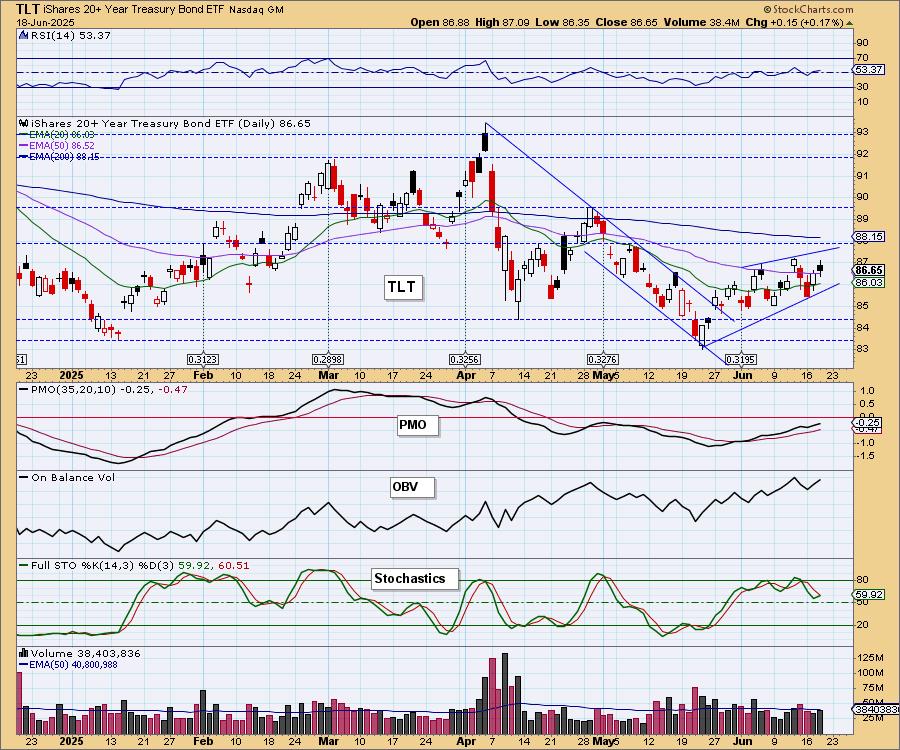The height and width of the screenshot is (750, 900).
Task: Click the TLT annotation box on price chart
Action: point(403,286)
